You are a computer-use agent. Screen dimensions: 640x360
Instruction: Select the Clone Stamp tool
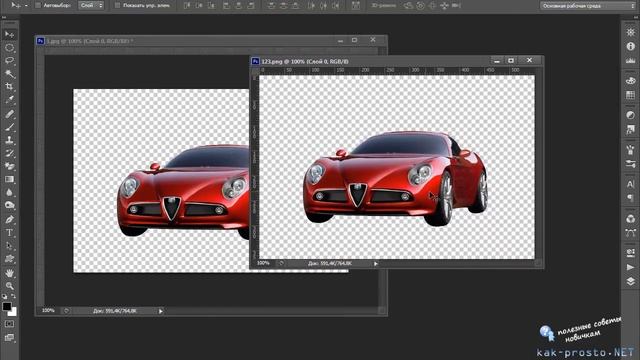pos(9,140)
